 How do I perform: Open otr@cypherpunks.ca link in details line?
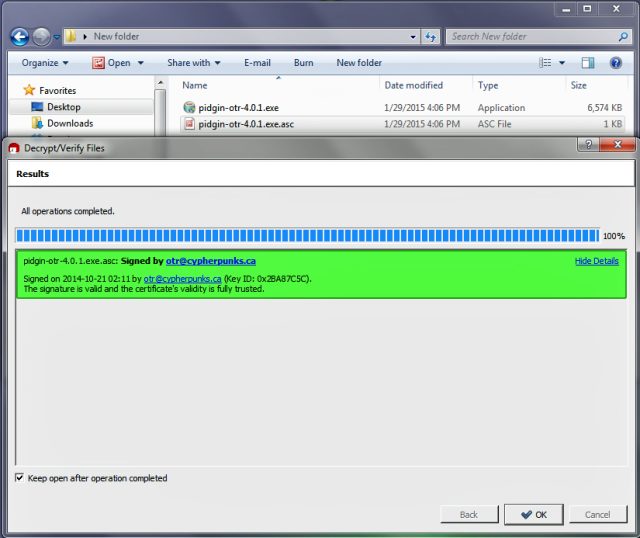click(x=182, y=279)
